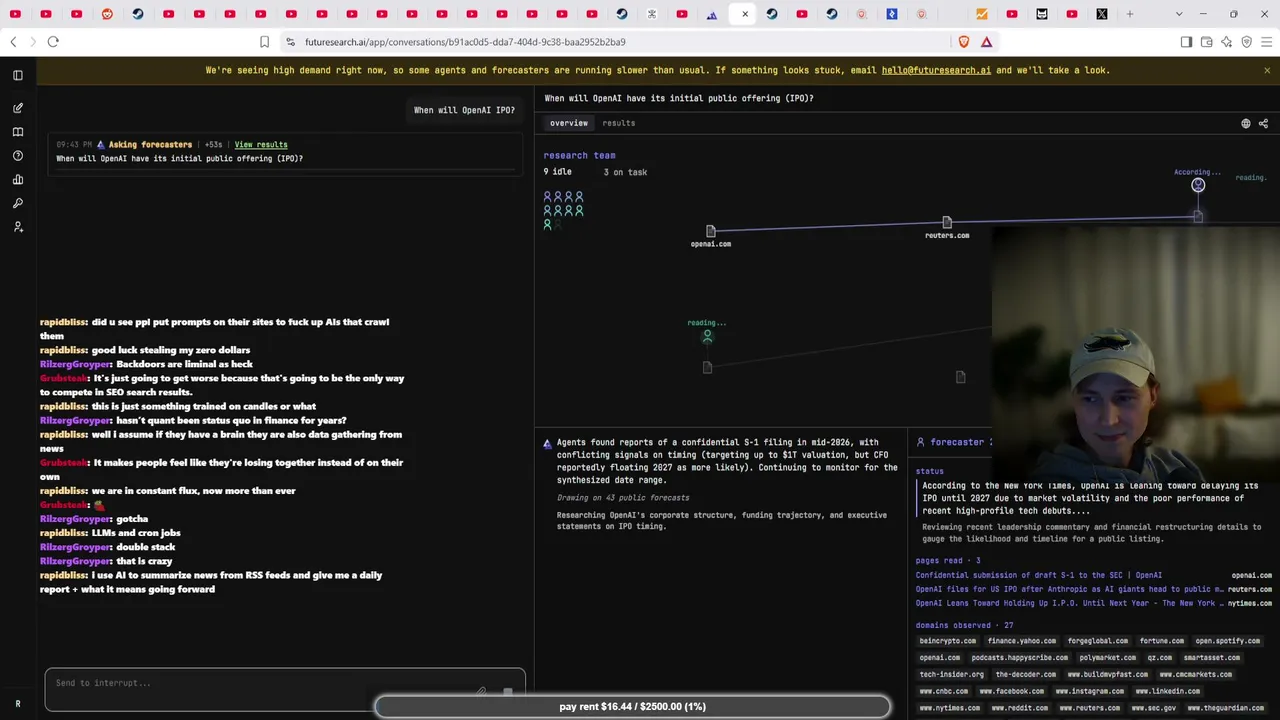Open 'Confidential submission of draft S-1' page link
The height and width of the screenshot is (720, 1280).
tap(1039, 575)
